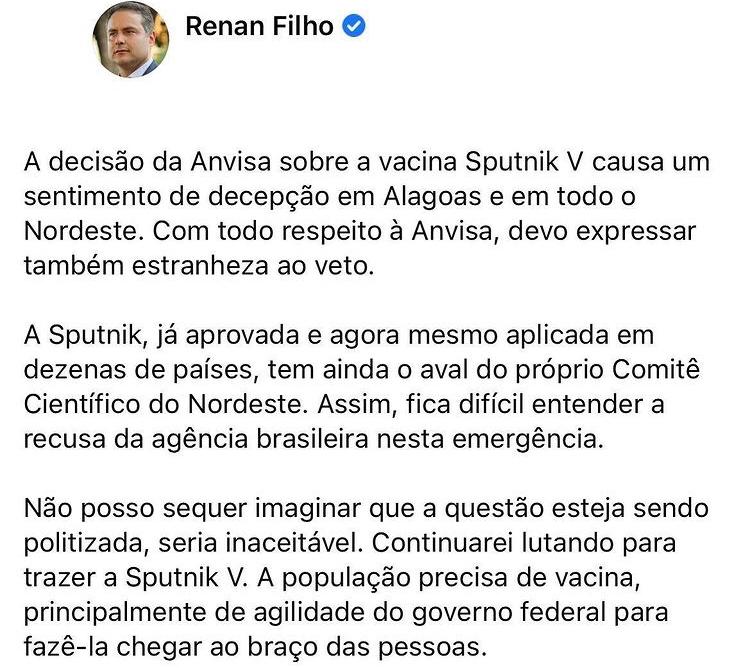Select the paragraph starting "A decisão da Anvisa"
Viewport: 750px width, 668px height.
tap(367, 214)
